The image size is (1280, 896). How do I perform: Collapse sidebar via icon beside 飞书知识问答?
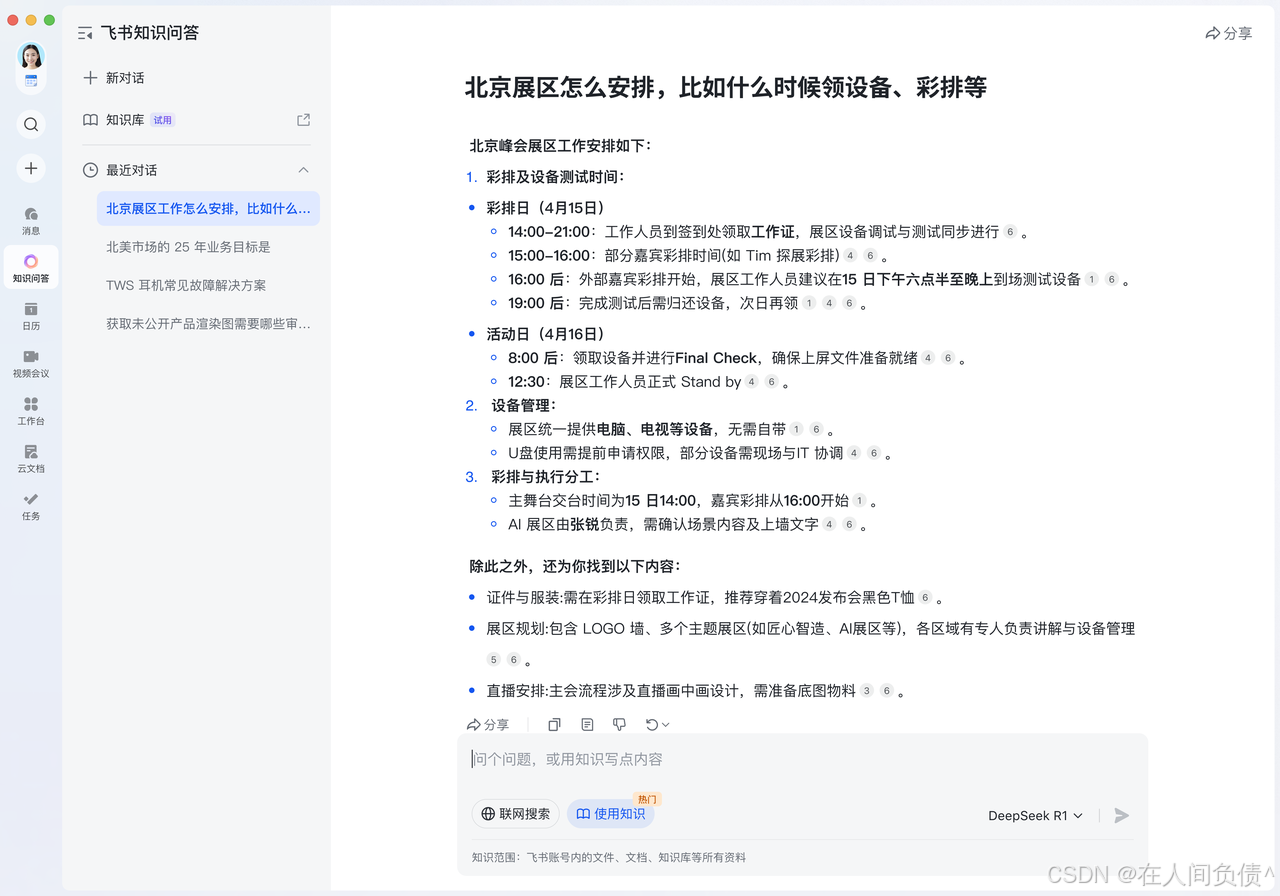click(x=85, y=33)
